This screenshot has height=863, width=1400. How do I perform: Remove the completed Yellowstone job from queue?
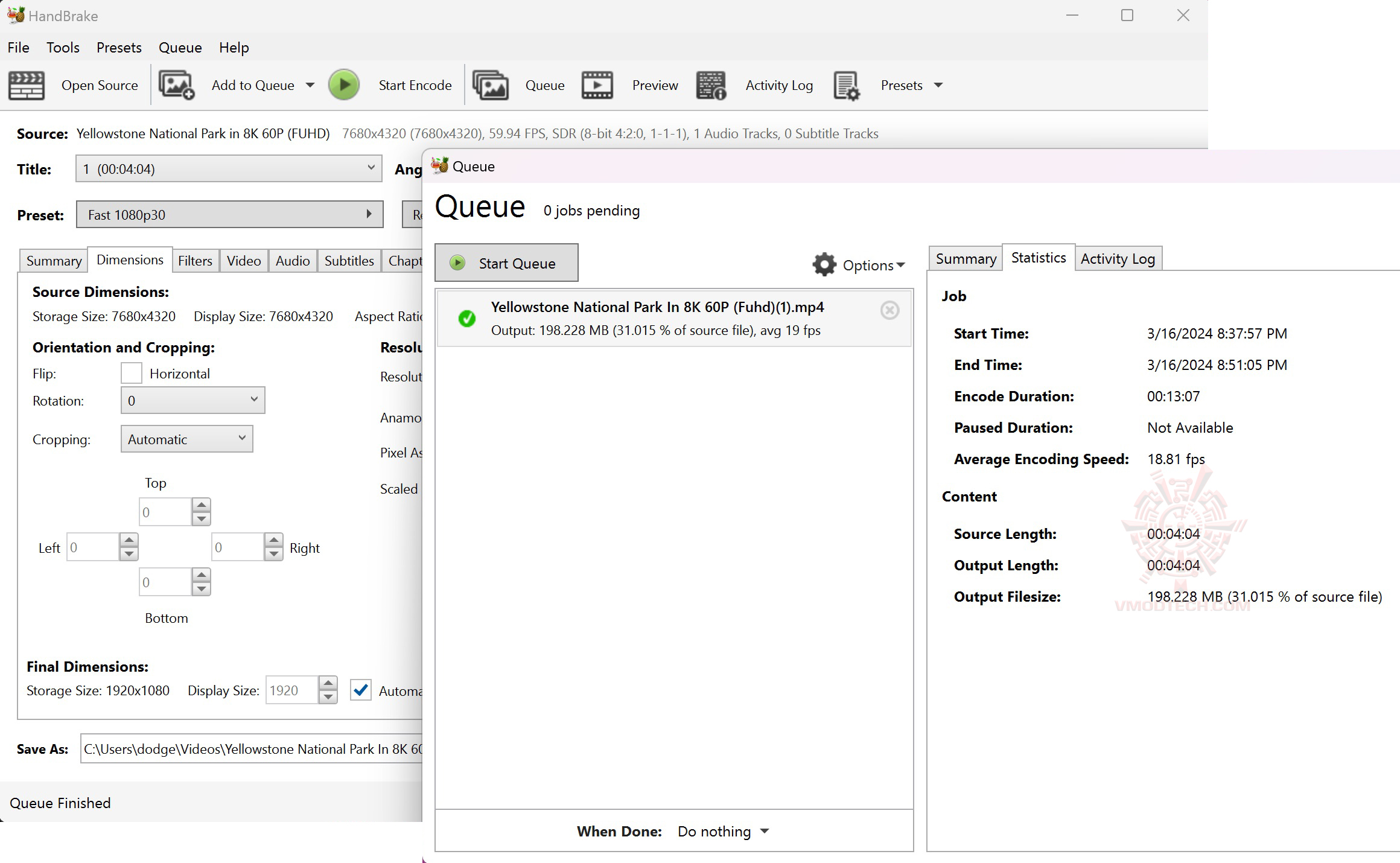tap(889, 310)
